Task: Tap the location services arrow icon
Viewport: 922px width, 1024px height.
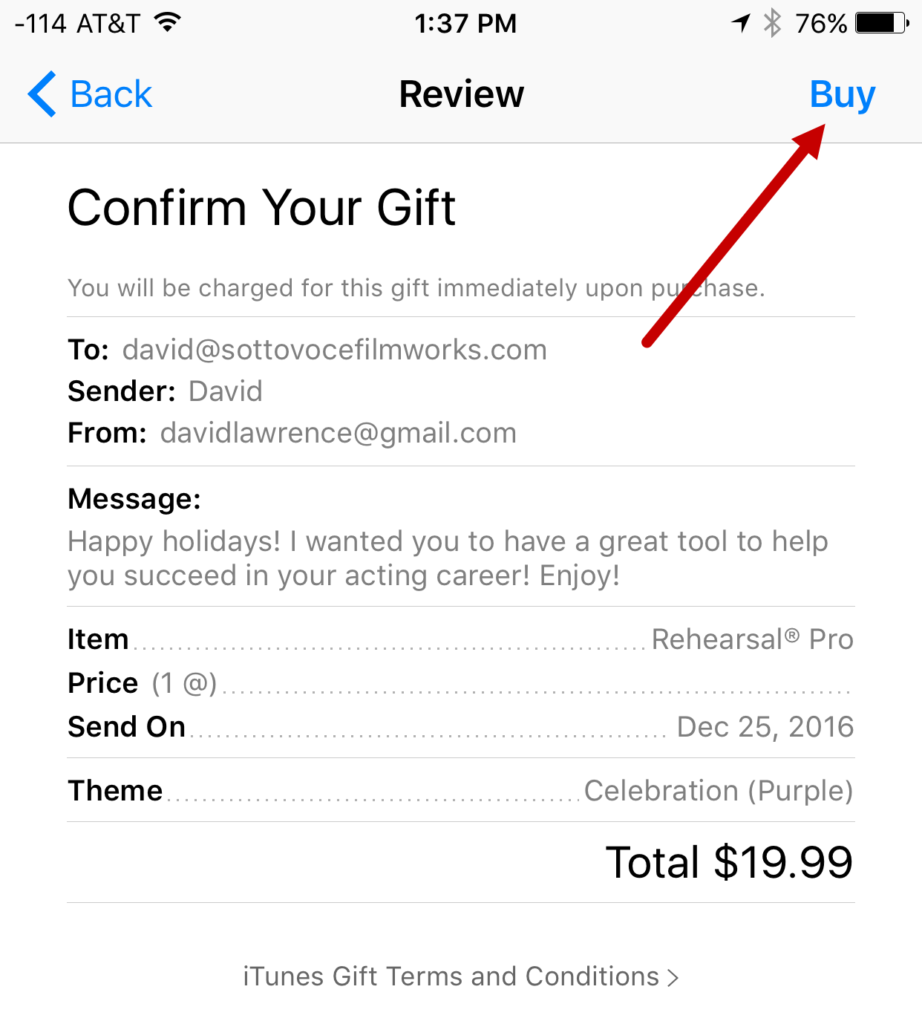Action: click(740, 24)
